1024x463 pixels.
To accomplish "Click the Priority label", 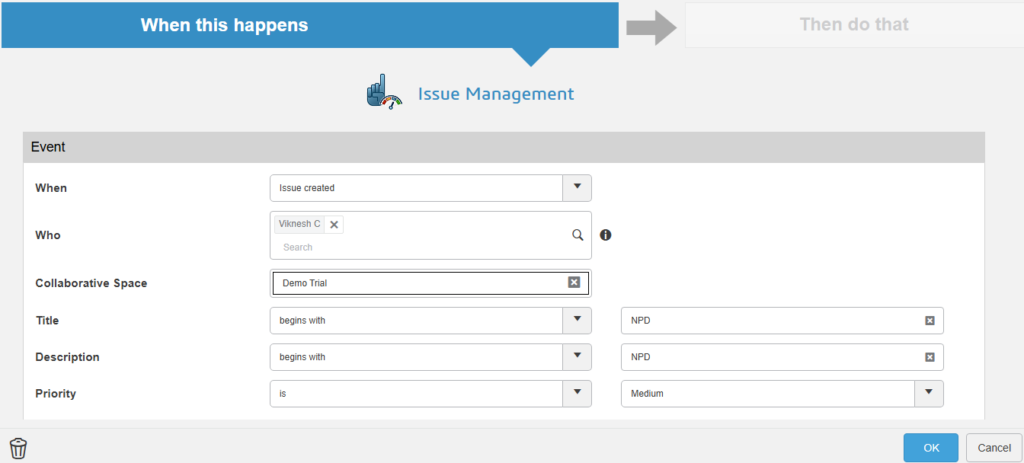I will 56,394.
